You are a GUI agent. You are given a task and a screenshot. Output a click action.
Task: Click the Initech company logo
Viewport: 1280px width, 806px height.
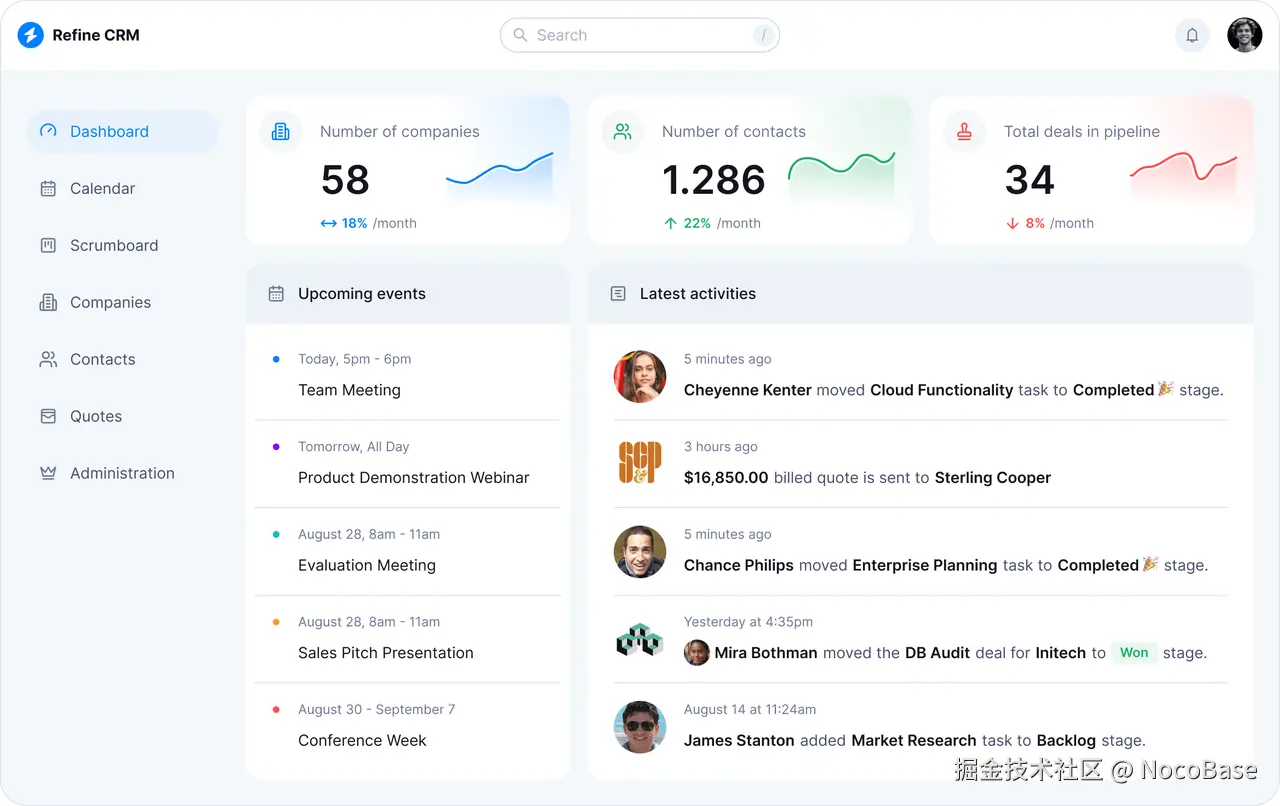640,640
